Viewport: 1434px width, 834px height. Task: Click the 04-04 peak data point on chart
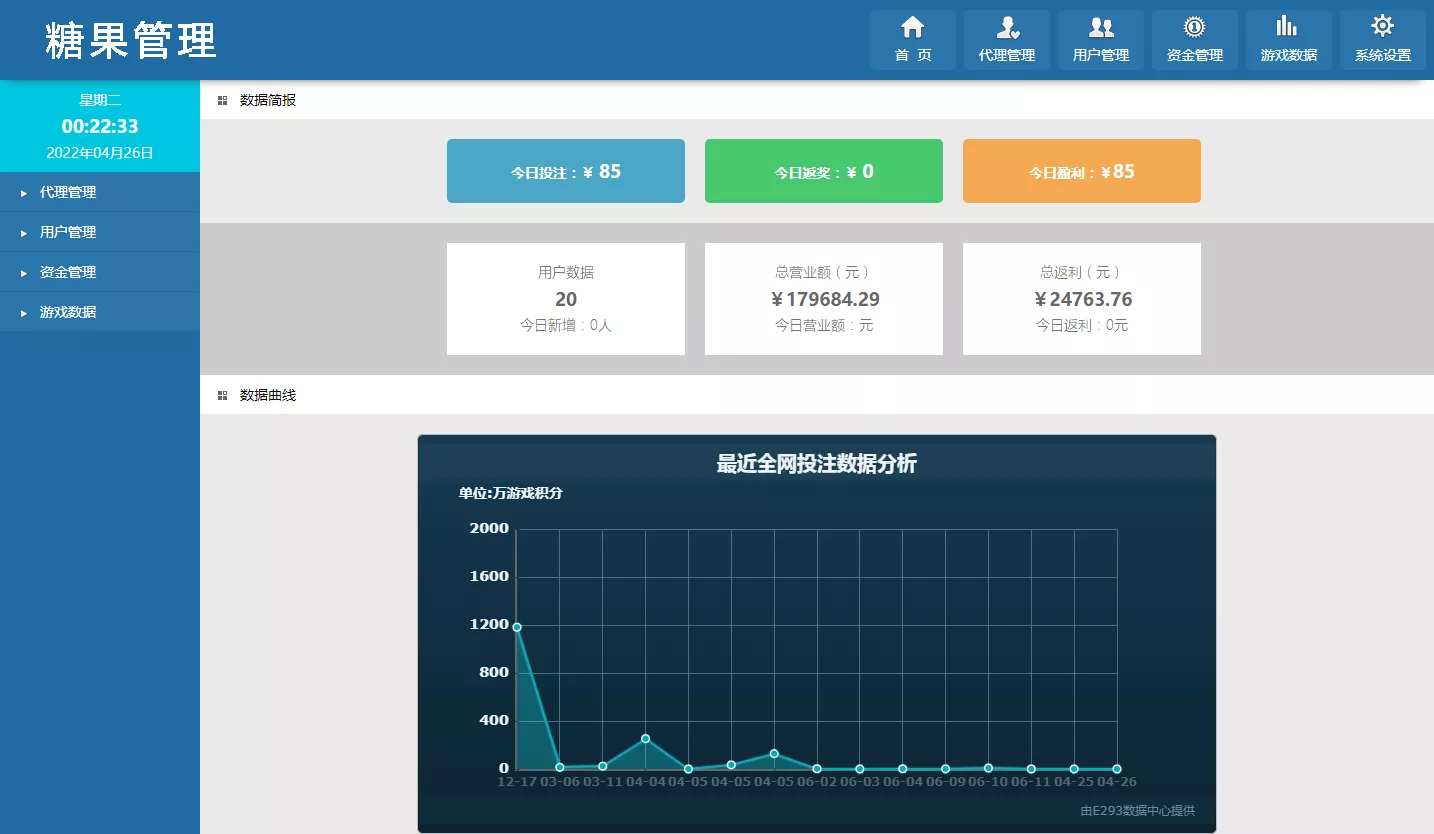click(646, 739)
